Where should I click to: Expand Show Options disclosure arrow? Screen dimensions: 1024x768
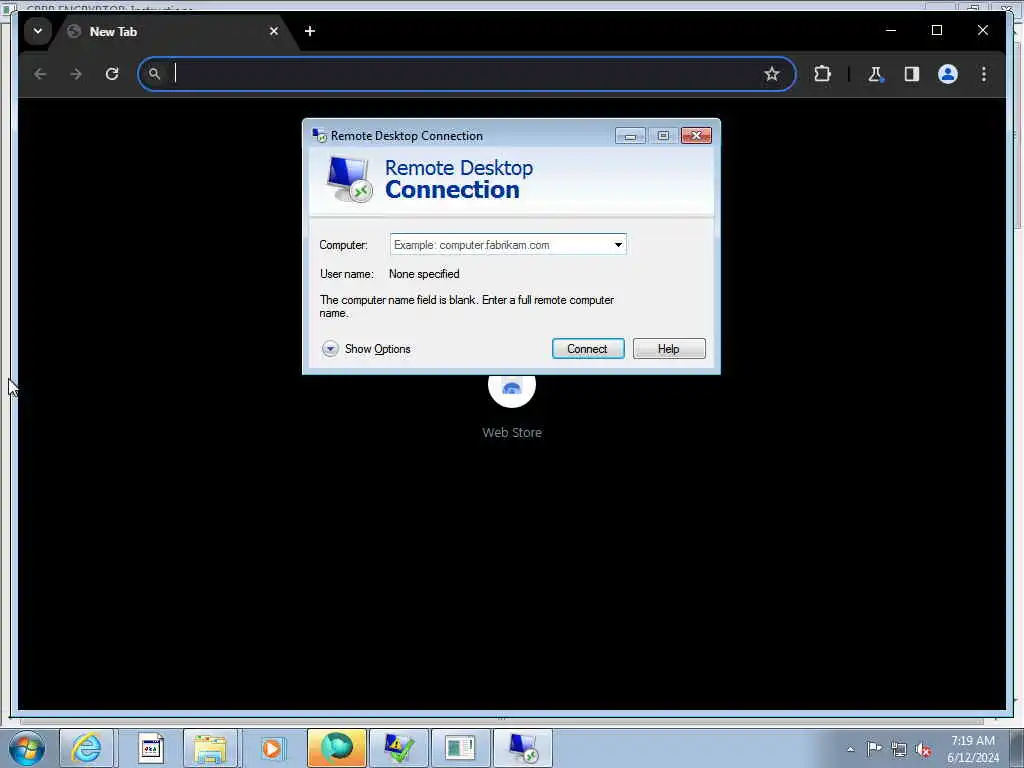330,349
